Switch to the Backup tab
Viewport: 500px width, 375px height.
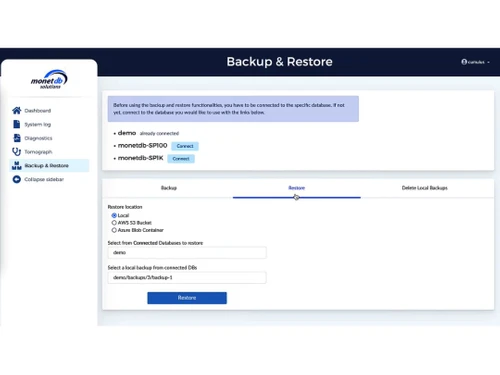pos(169,188)
